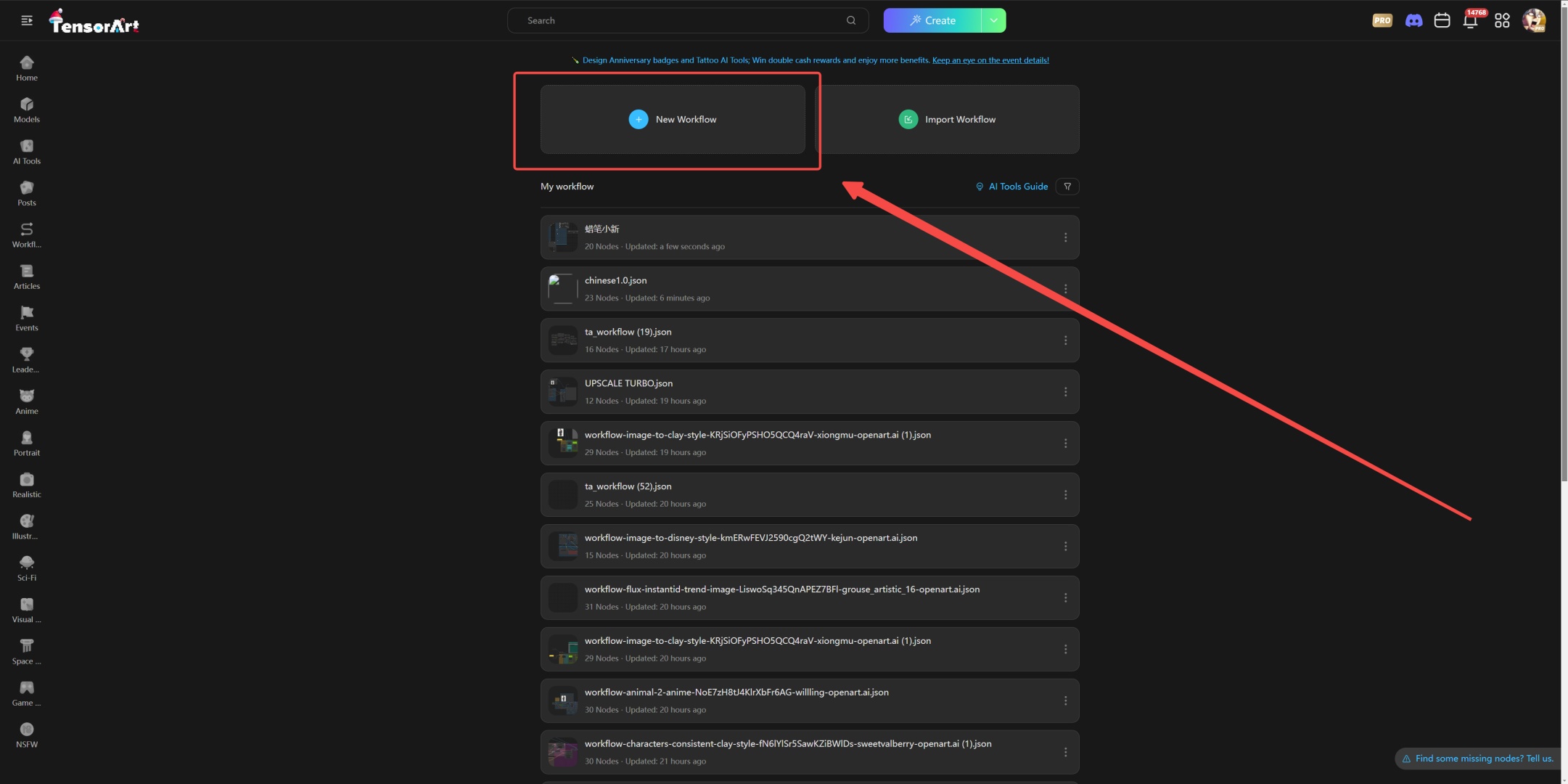Click the notifications bell icon

point(1470,20)
